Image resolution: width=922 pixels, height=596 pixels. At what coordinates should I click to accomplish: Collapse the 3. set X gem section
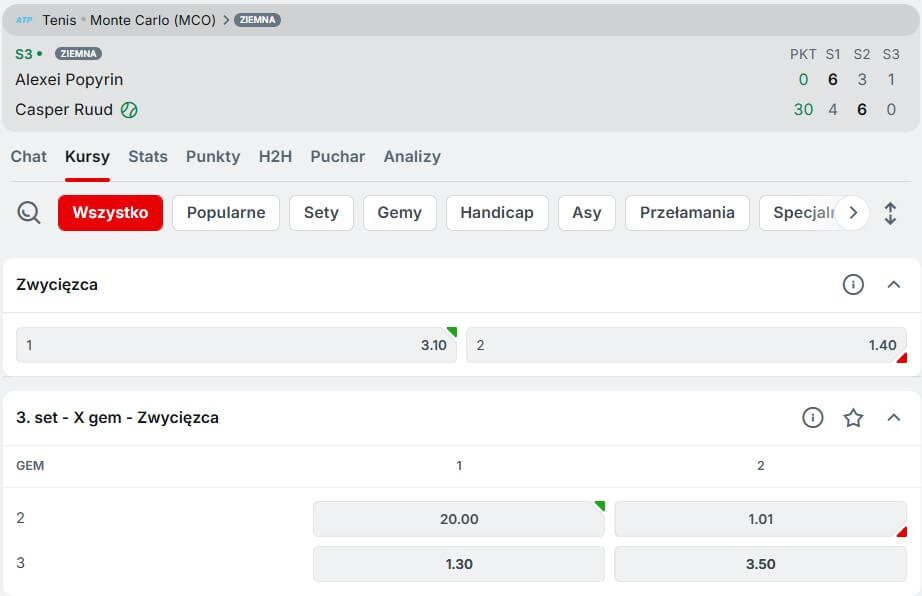(x=894, y=418)
